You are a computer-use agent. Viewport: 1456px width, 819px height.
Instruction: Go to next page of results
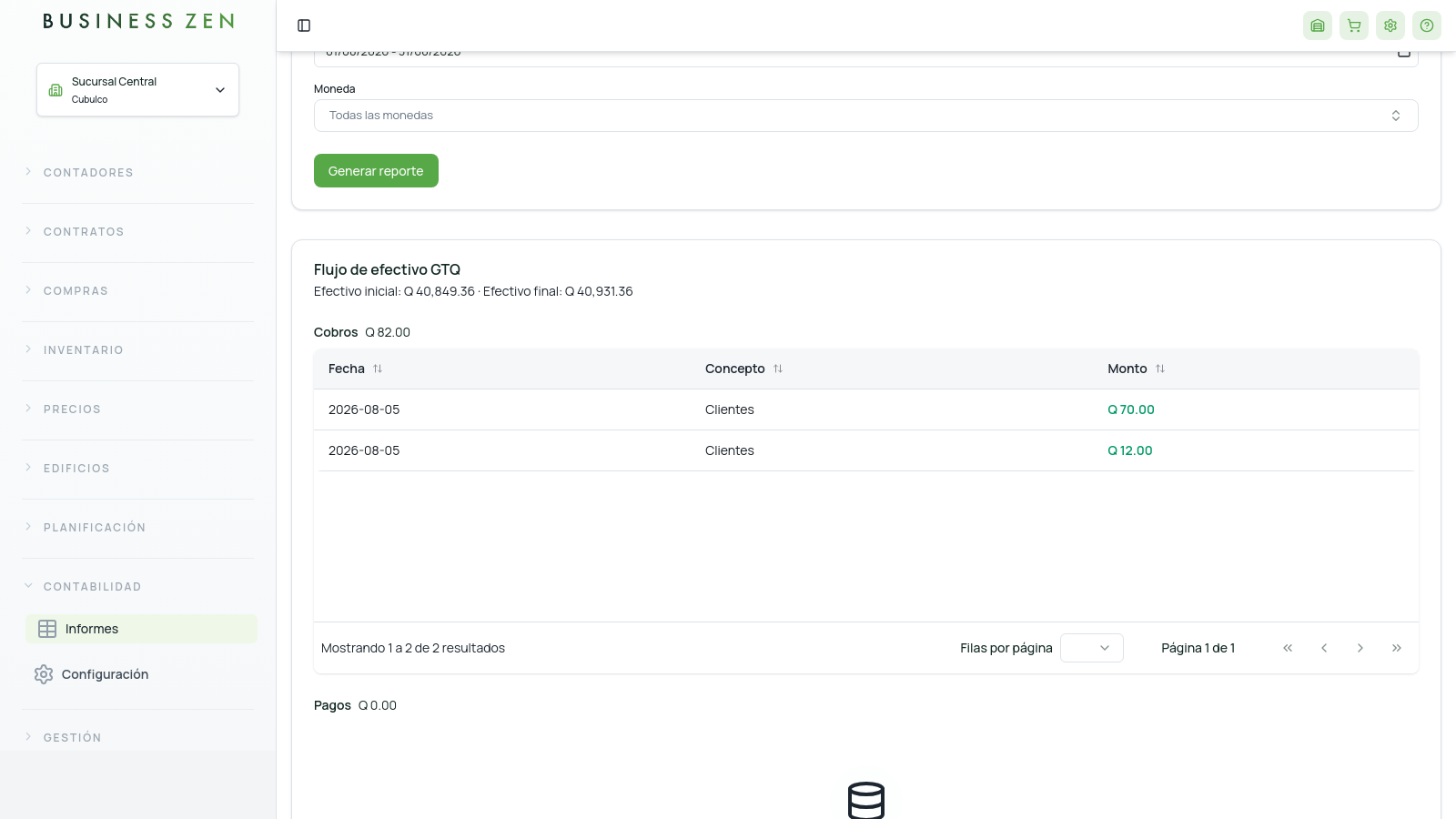coord(1360,648)
